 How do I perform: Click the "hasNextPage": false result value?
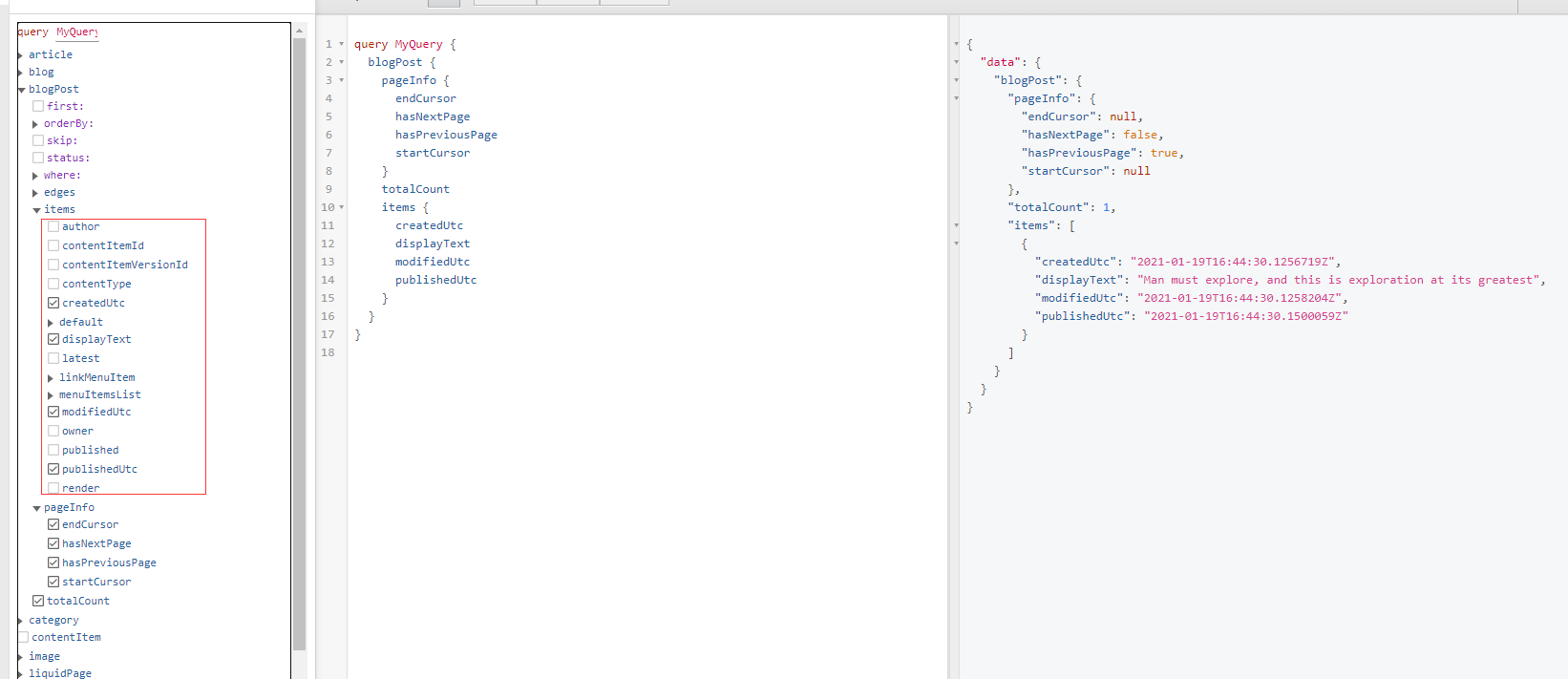tap(1140, 135)
